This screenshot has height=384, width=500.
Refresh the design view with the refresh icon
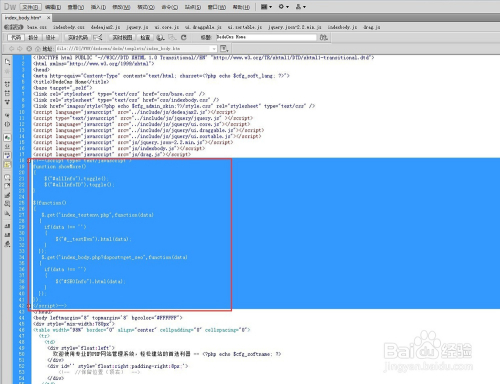click(x=184, y=37)
